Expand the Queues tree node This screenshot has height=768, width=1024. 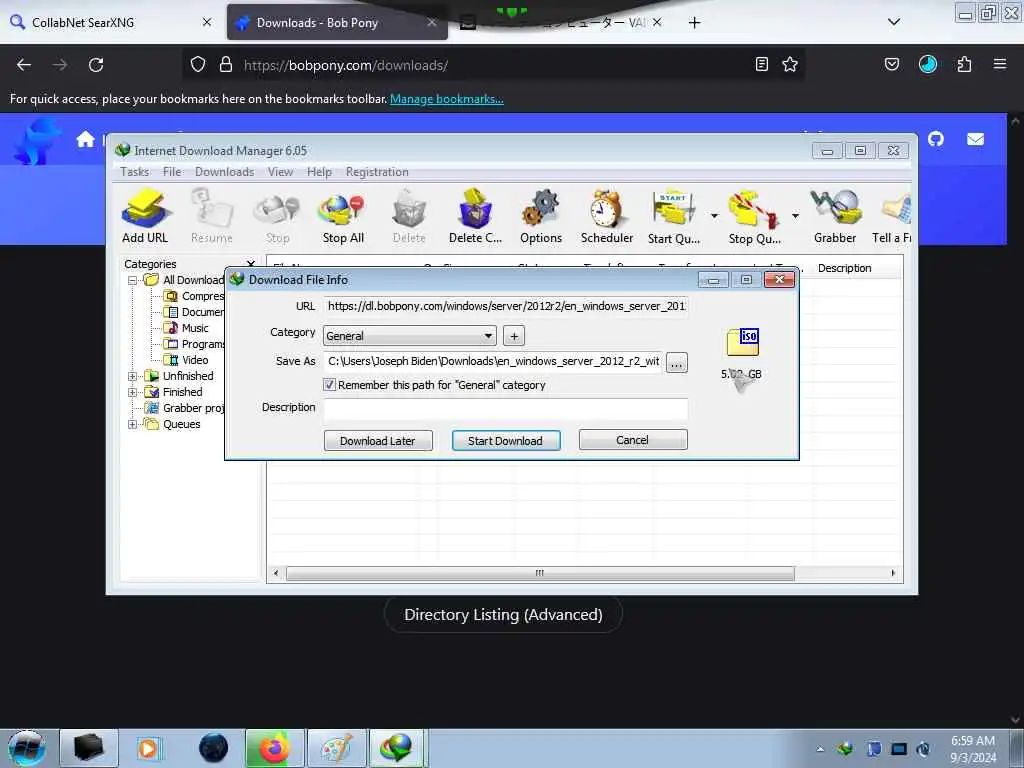(x=133, y=424)
